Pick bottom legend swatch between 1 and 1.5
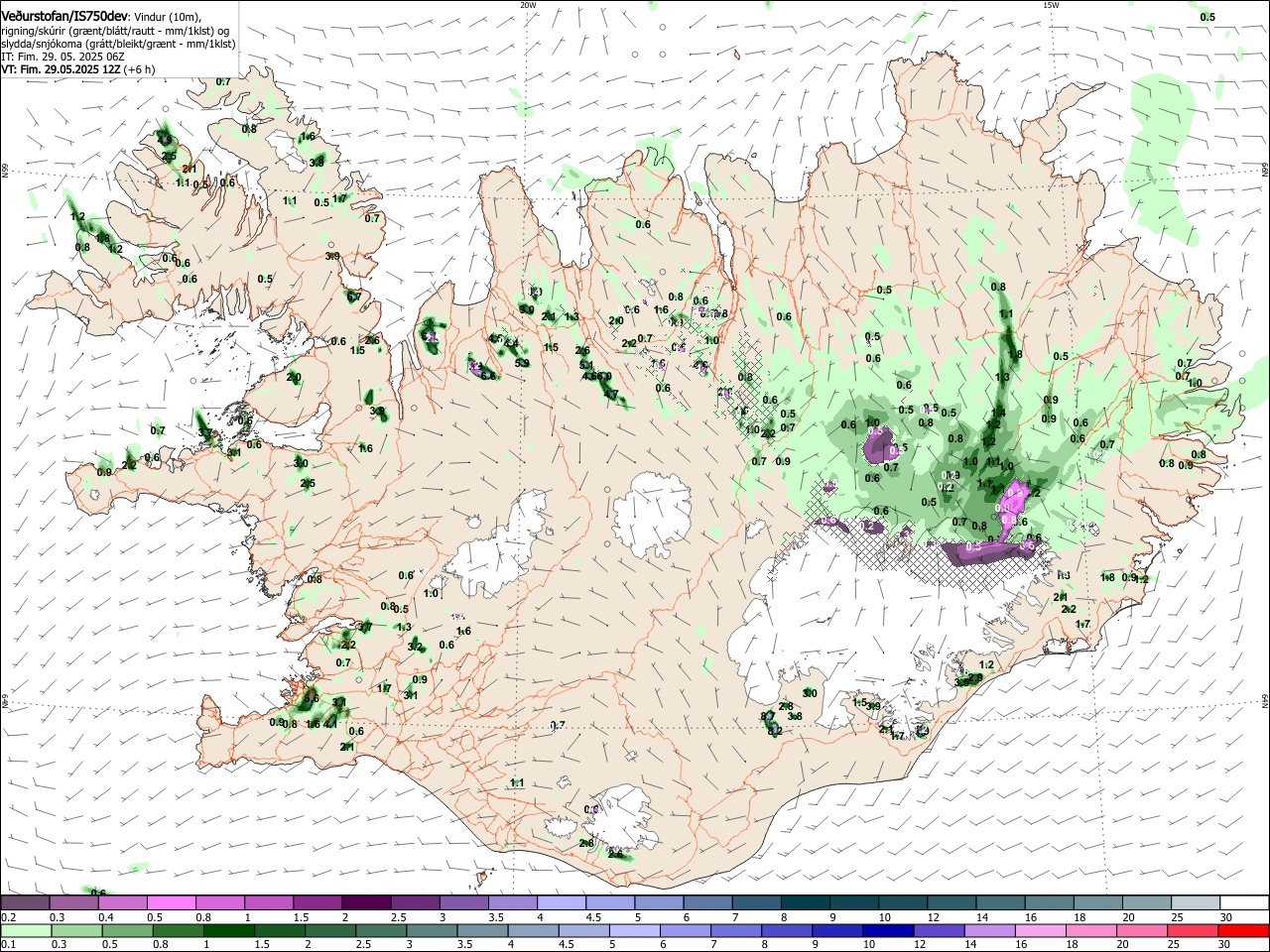1270x952 pixels. (x=228, y=930)
